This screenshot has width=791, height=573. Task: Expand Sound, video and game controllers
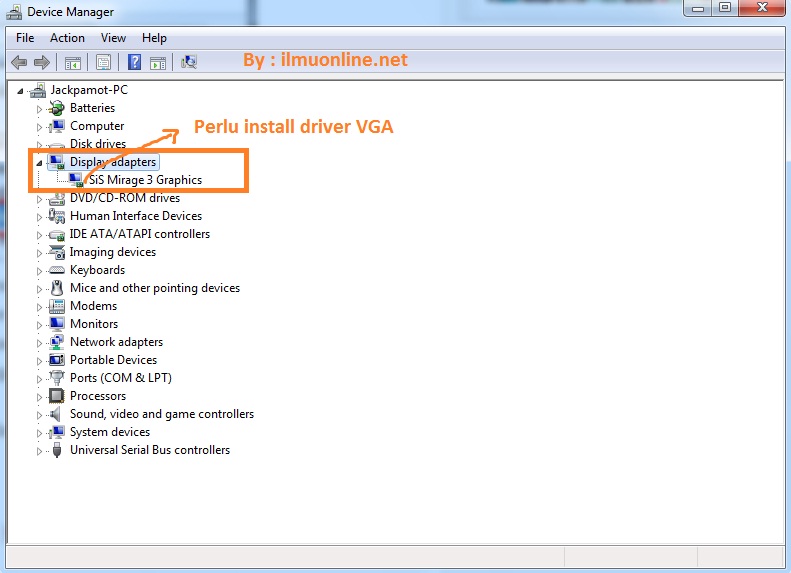[x=40, y=414]
